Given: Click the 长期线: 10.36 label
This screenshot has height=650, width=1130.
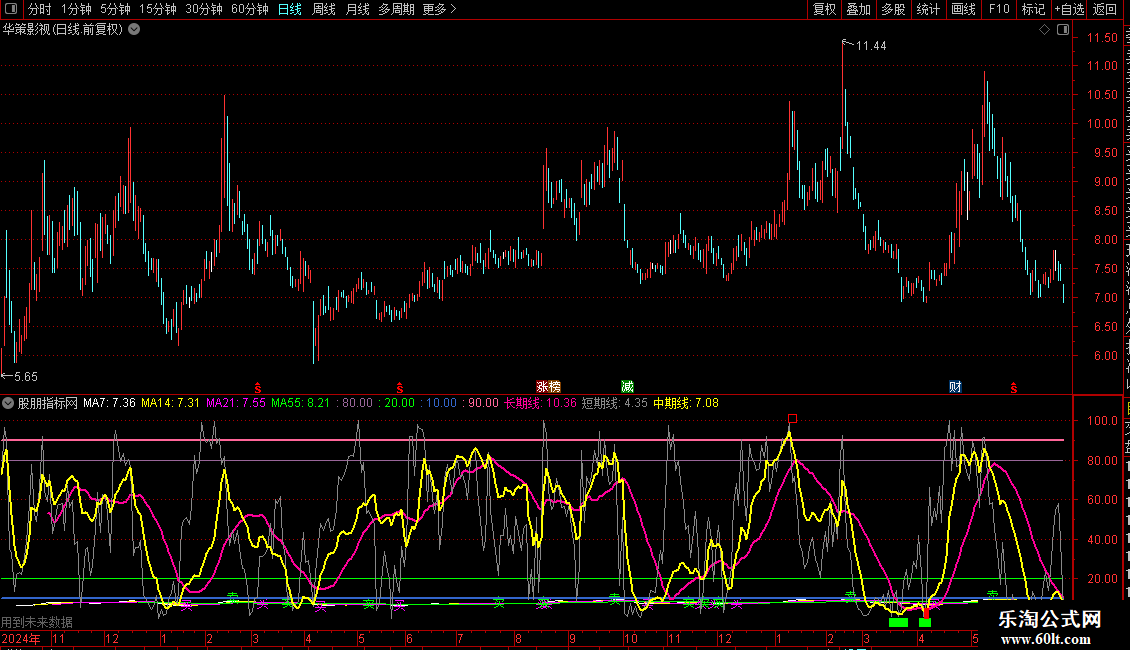Looking at the screenshot, I should coord(540,404).
